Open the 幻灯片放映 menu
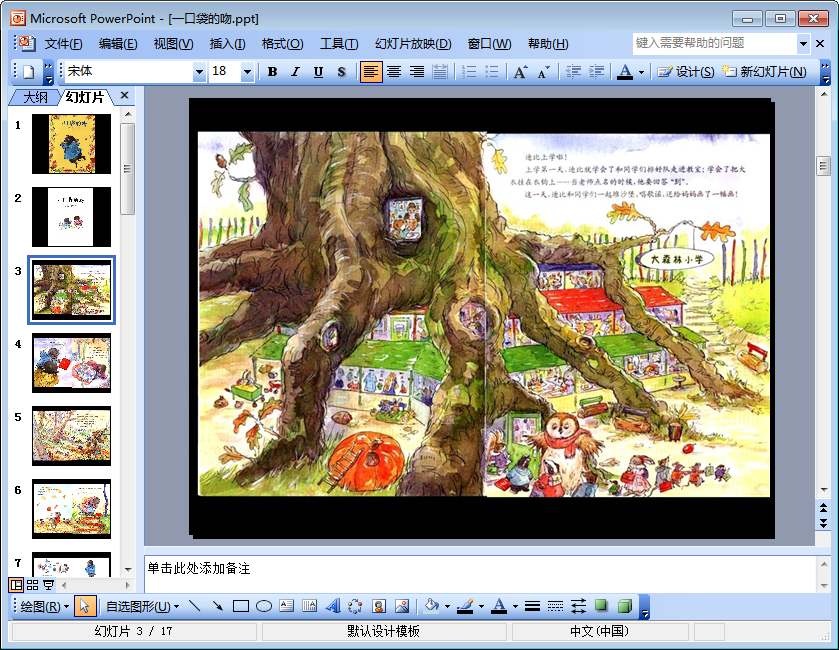Viewport: 839px width, 650px height. click(413, 44)
